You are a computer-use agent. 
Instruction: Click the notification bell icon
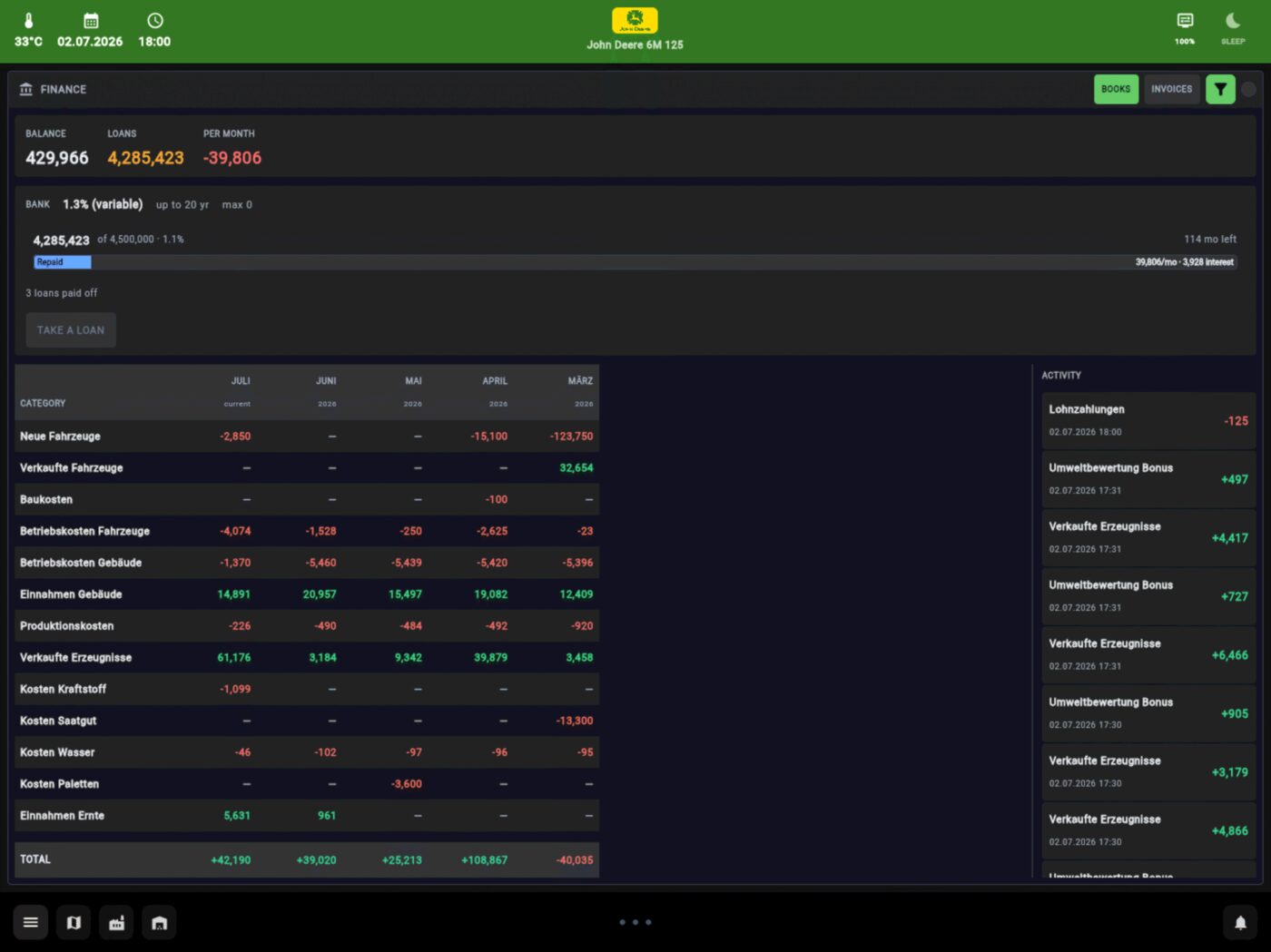coord(1240,923)
